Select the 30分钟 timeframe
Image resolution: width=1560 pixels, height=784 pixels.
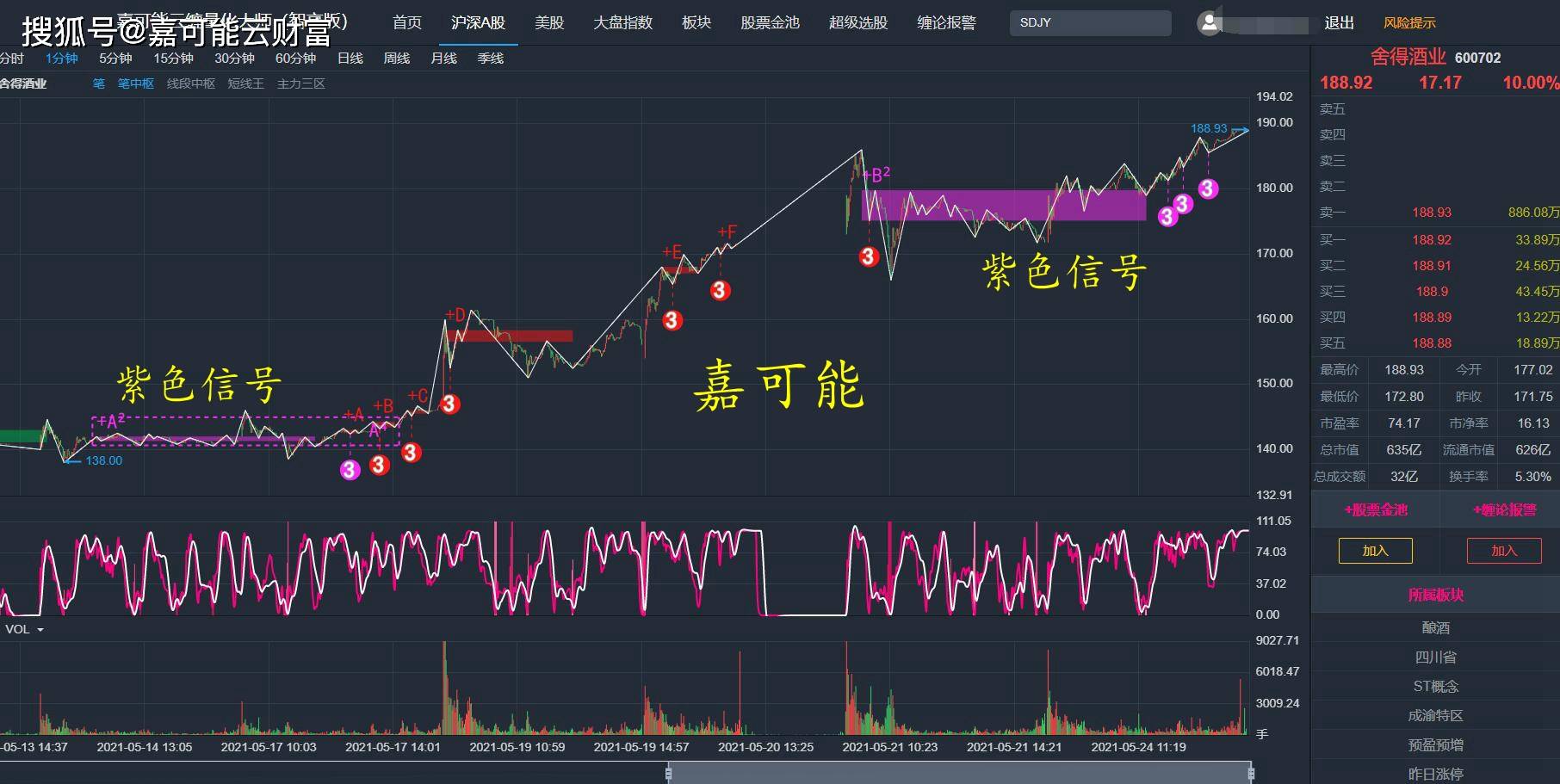234,59
